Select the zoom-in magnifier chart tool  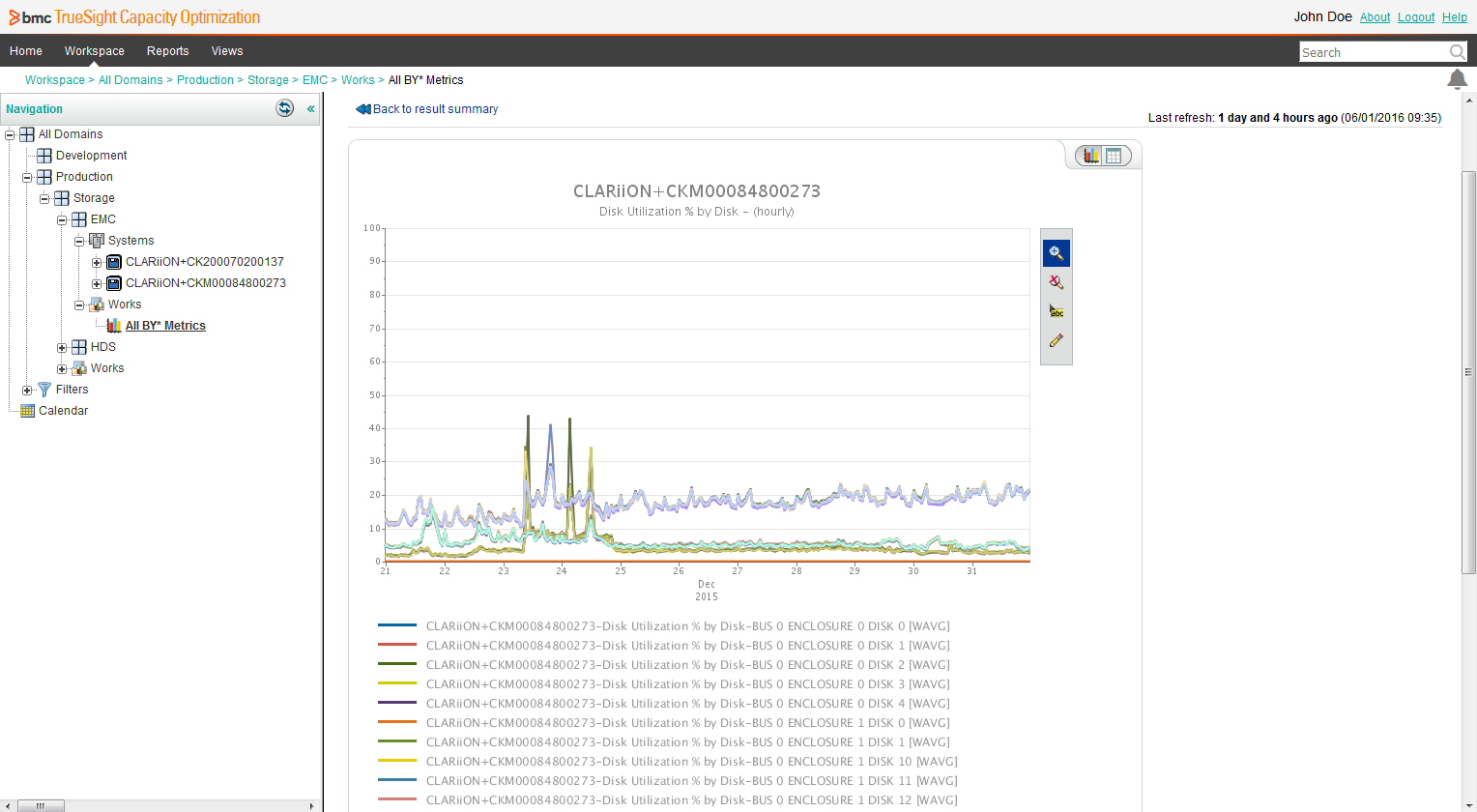(1057, 253)
